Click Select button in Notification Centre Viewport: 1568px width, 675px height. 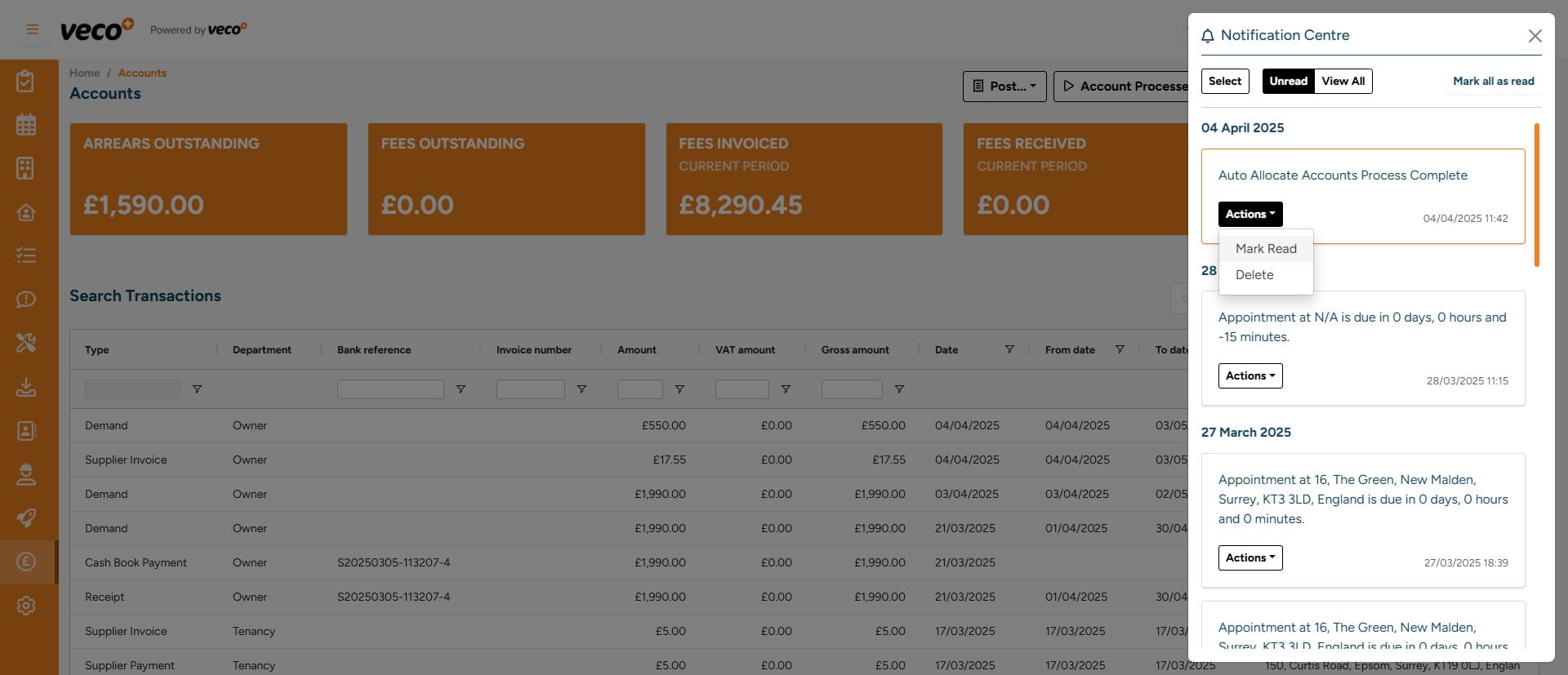tap(1224, 81)
